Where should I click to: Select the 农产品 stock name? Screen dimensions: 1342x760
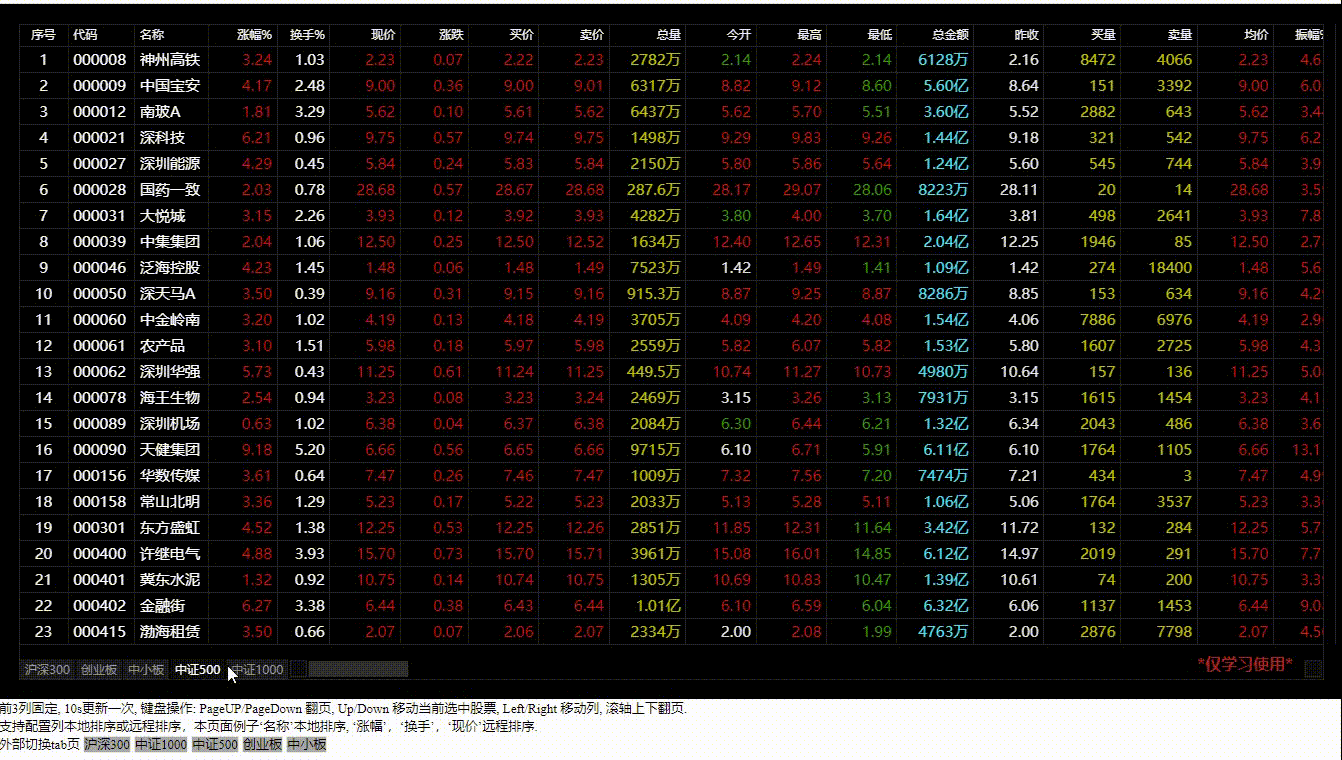(x=163, y=346)
